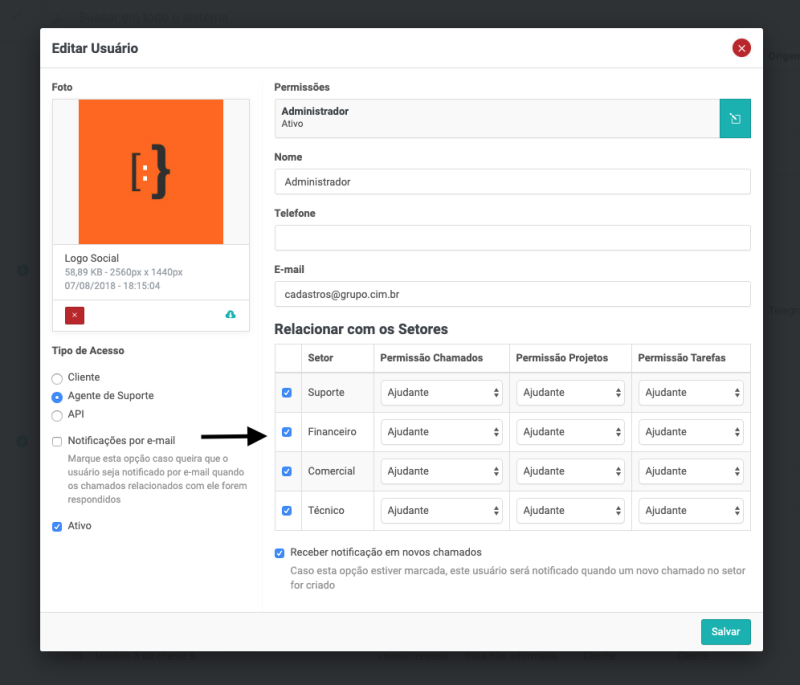
Task: Close the Editar Usuário dialog
Action: click(741, 48)
